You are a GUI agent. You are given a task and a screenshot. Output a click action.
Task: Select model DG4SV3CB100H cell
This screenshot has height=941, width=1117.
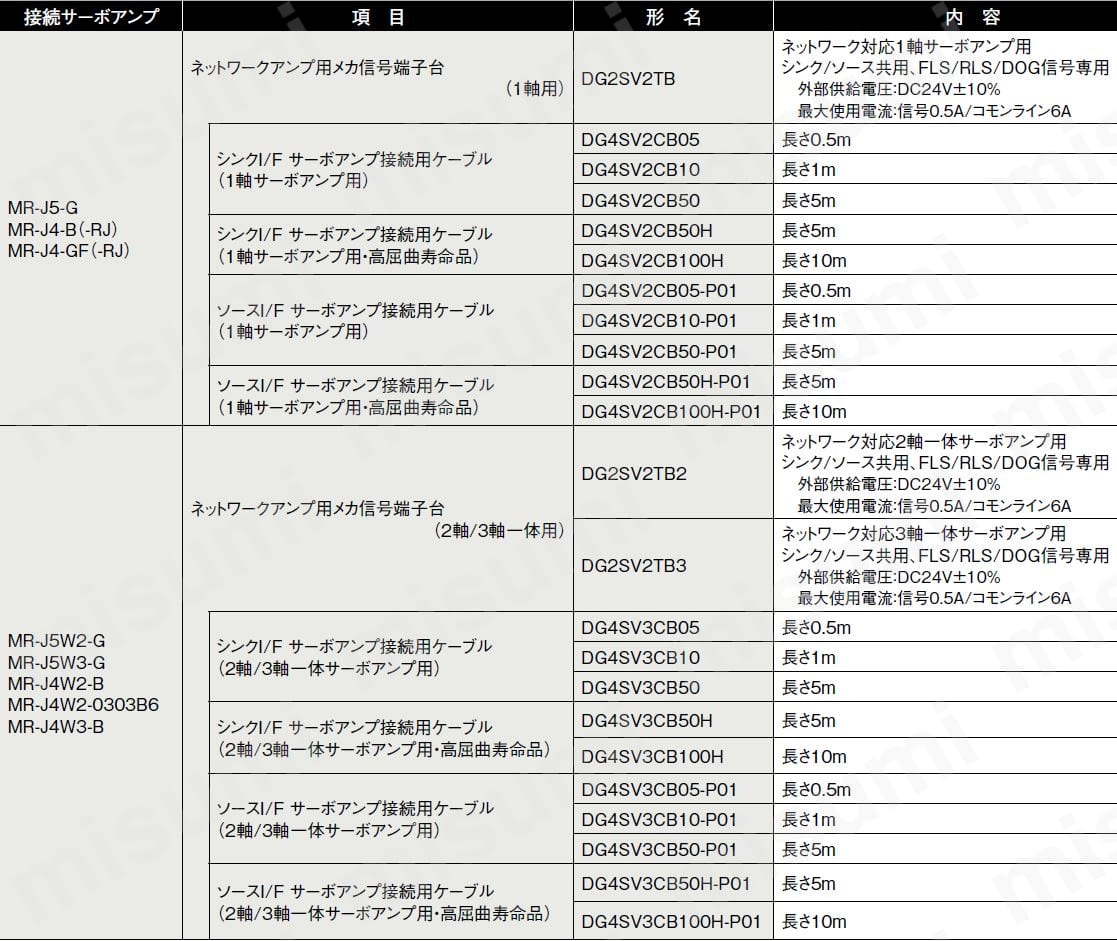(673, 756)
